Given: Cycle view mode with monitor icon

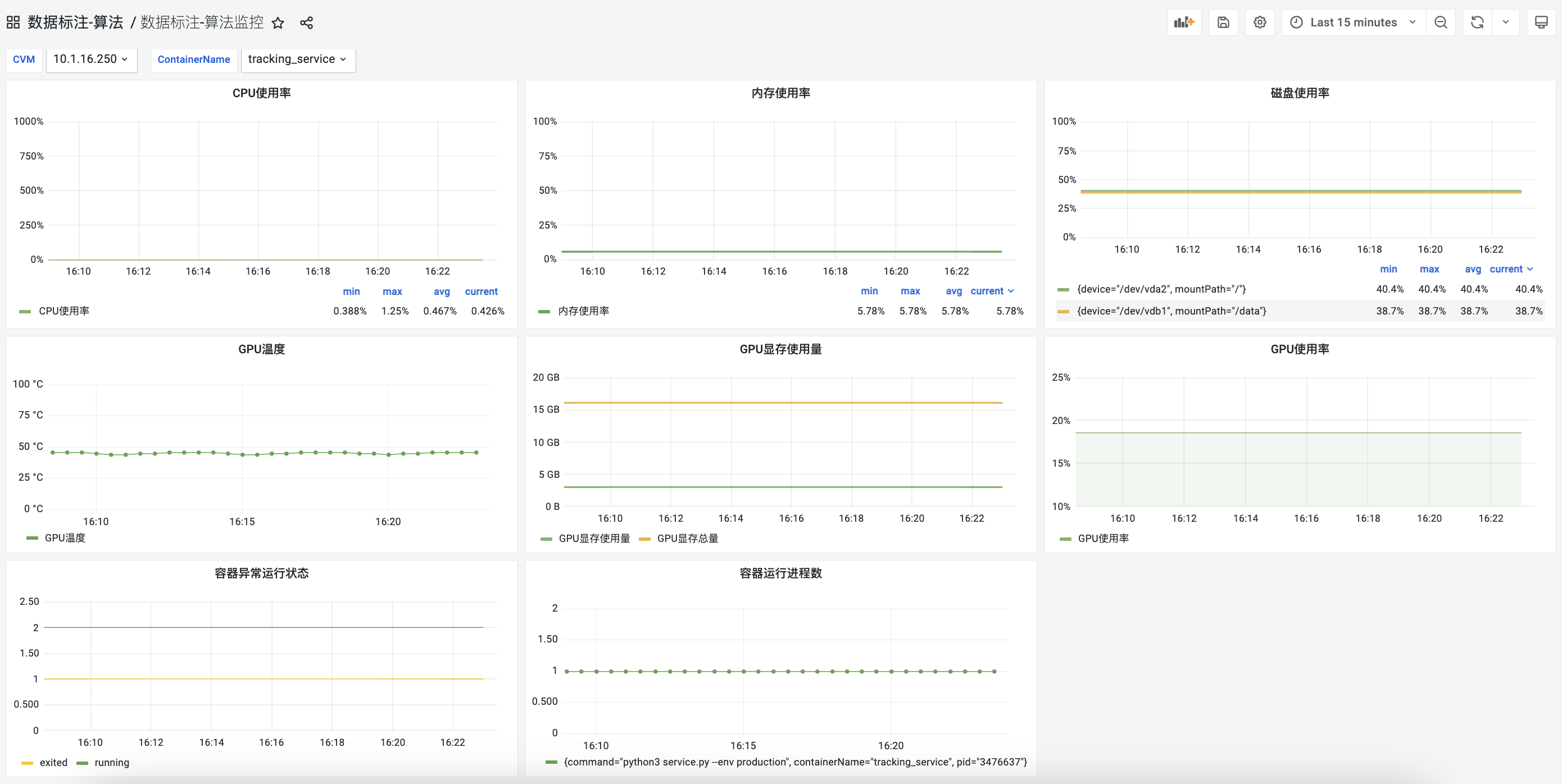Looking at the screenshot, I should (x=1541, y=22).
